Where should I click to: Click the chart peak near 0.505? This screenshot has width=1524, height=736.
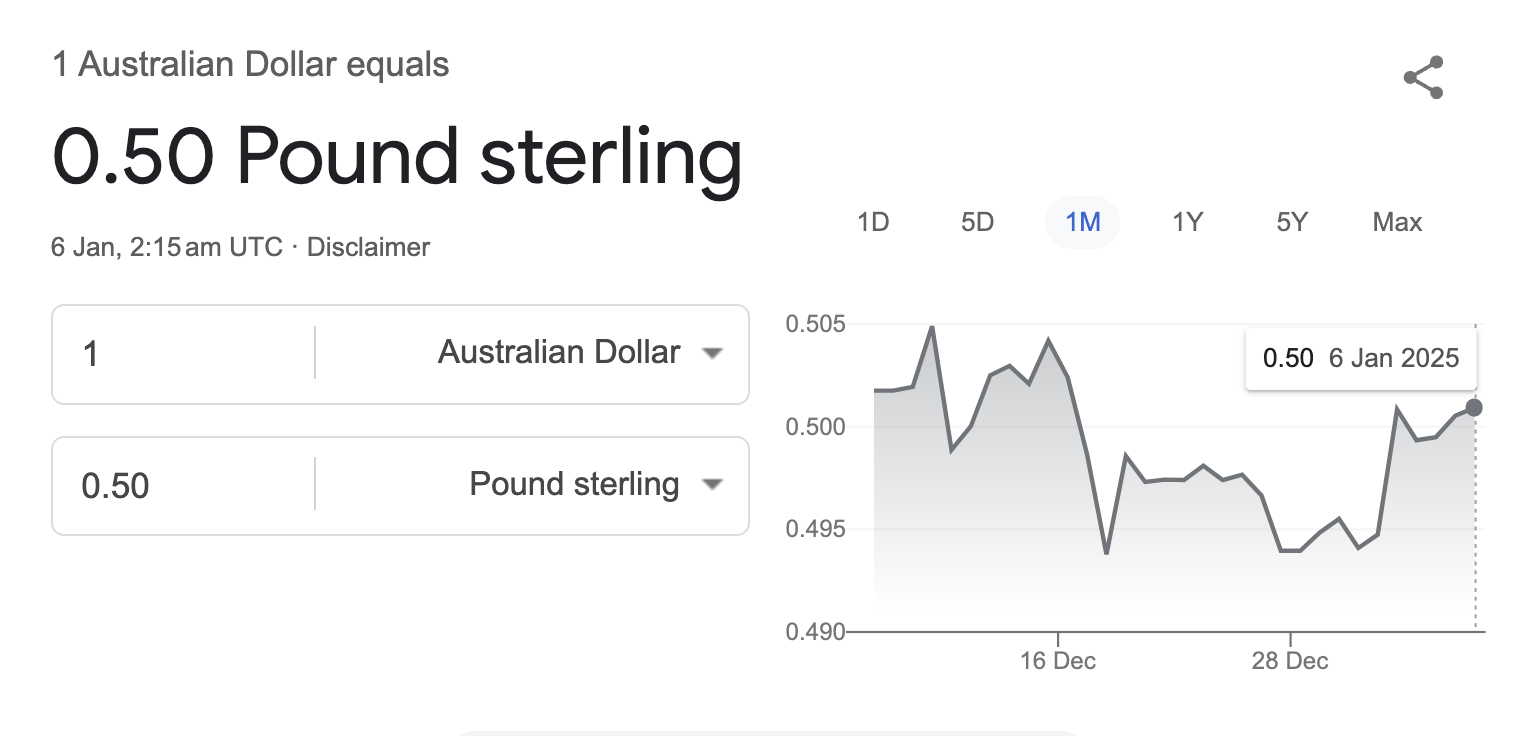click(x=932, y=327)
